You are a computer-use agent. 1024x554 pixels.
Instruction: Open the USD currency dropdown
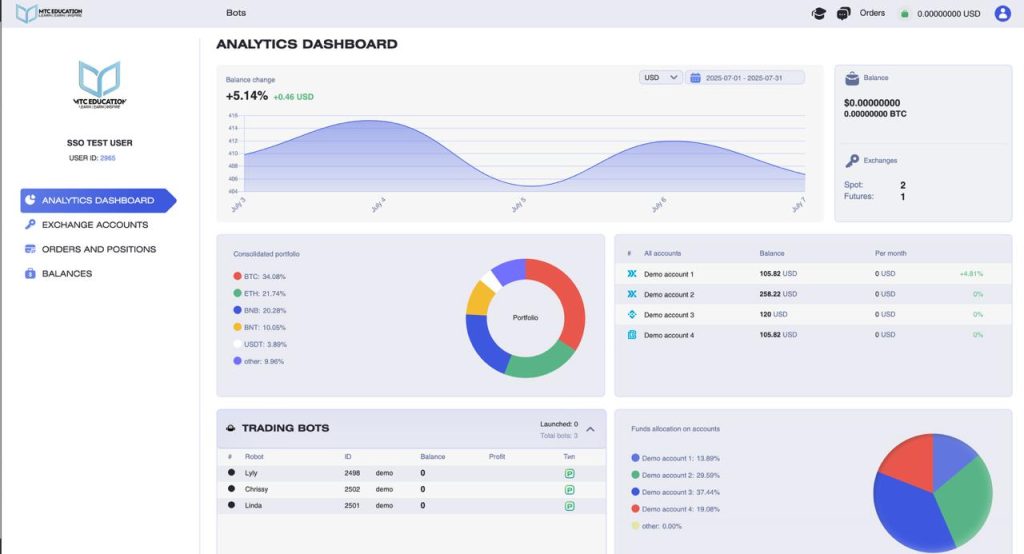coord(660,77)
